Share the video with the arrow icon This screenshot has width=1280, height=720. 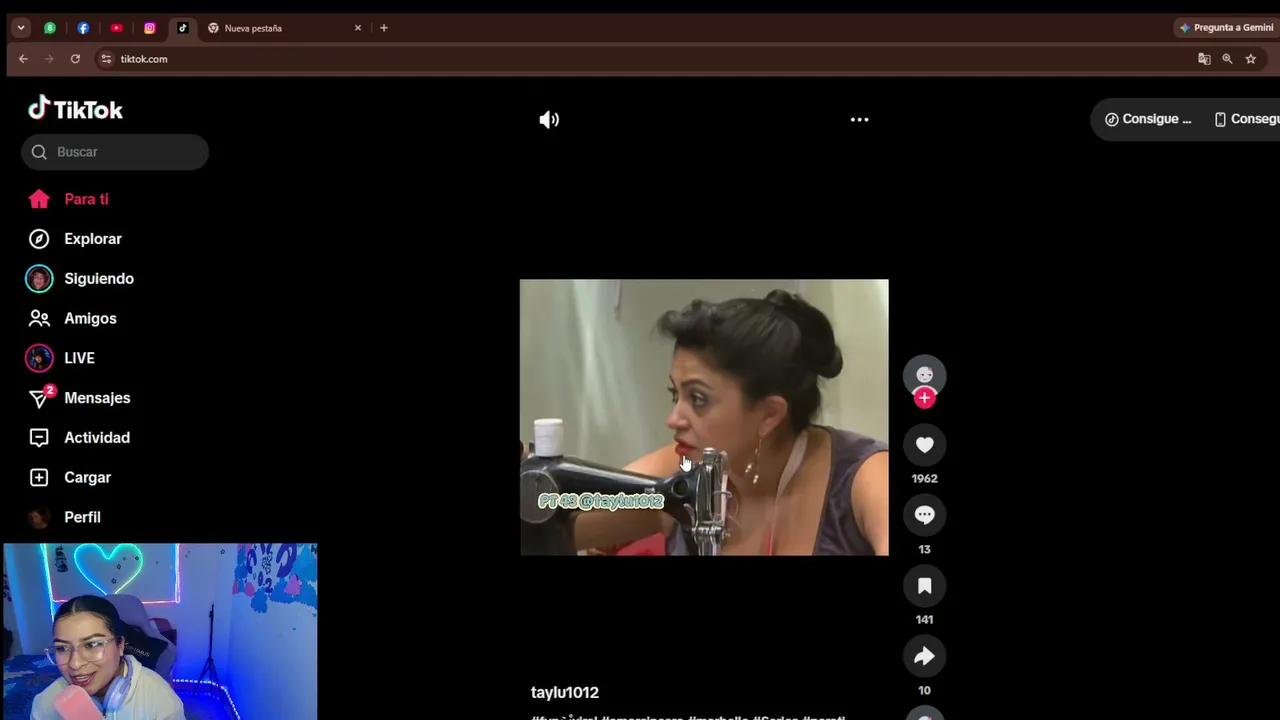pyautogui.click(x=924, y=656)
